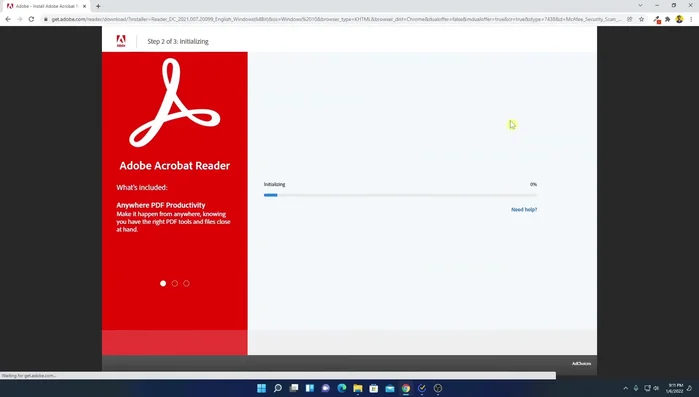Open the checkmark To Do taskbar icon
This screenshot has height=397, width=699.
(x=422, y=388)
